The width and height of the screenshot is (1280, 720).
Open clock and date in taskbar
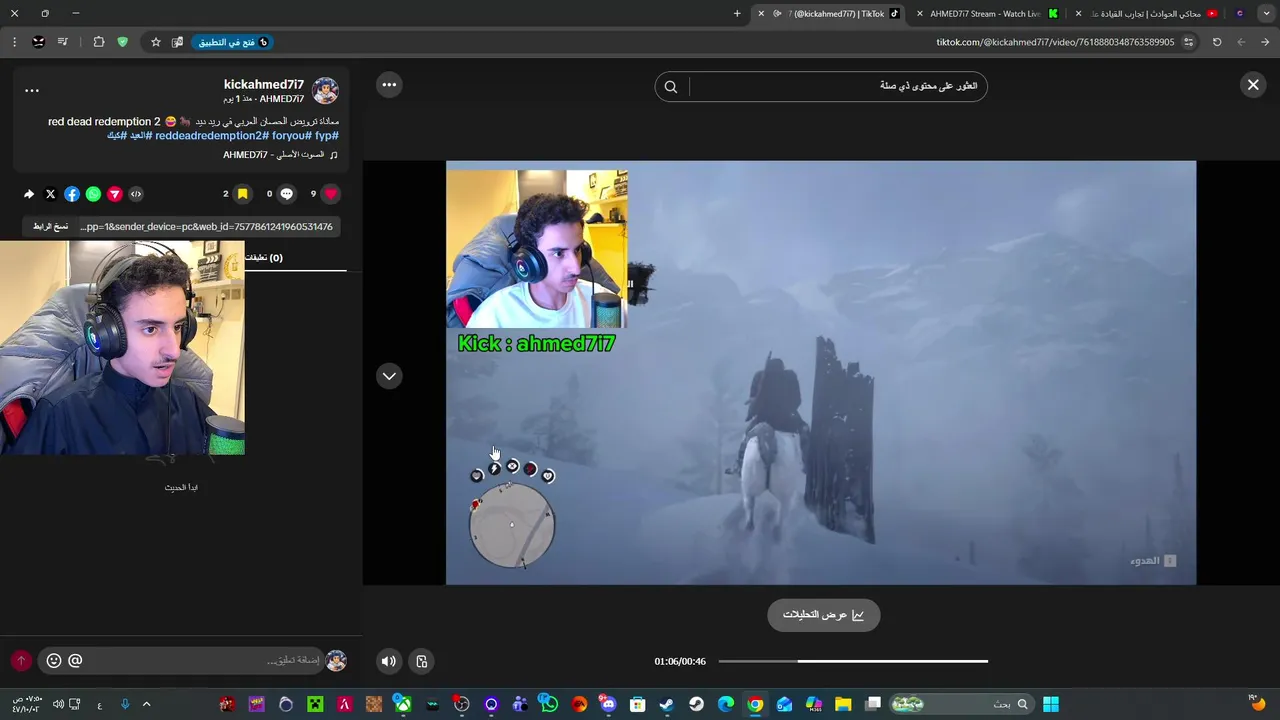tap(27, 704)
